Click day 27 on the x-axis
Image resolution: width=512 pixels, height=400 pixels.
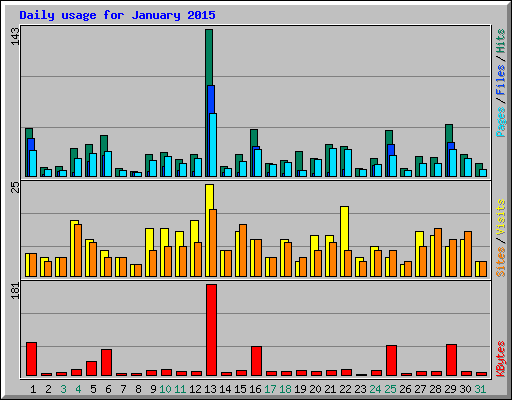pos(420,389)
